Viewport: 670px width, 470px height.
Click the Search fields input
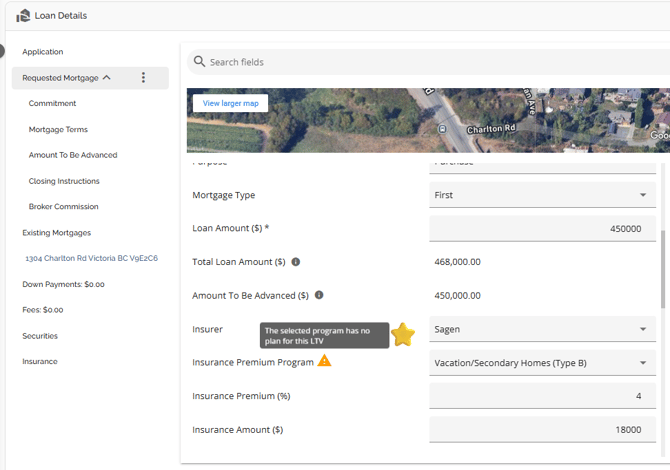click(430, 62)
